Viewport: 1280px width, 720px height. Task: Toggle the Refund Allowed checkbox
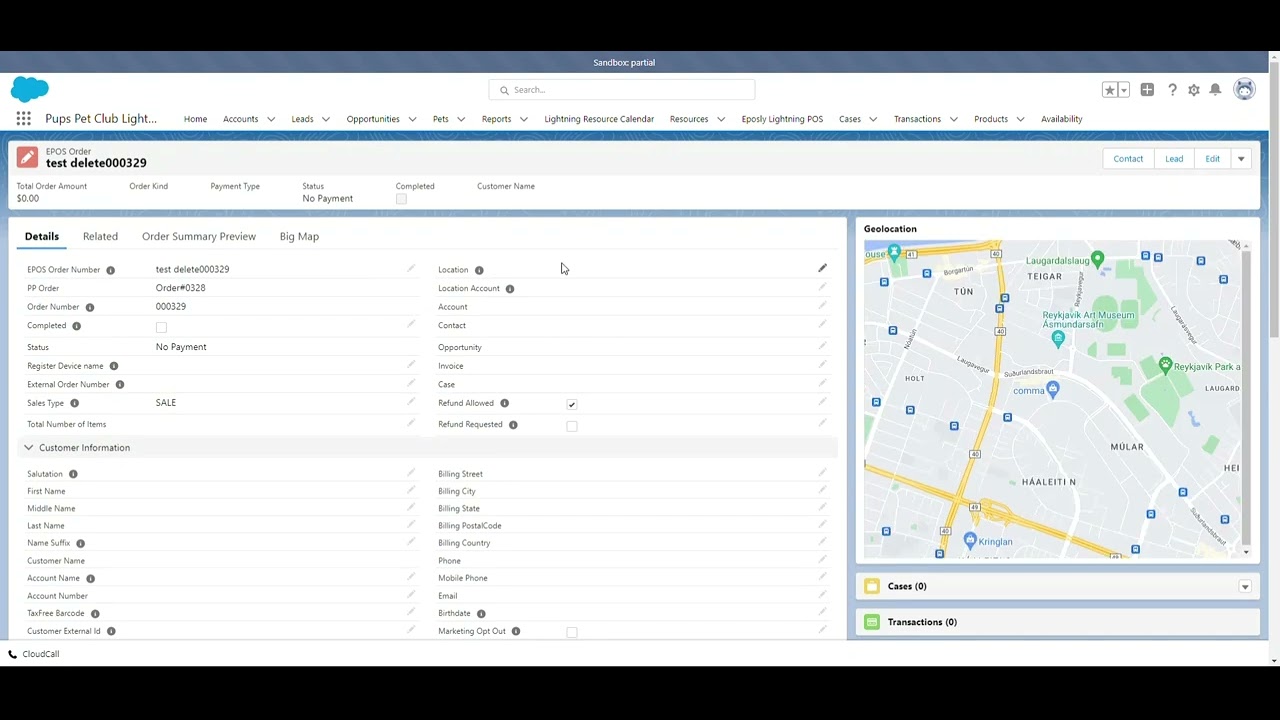(572, 404)
